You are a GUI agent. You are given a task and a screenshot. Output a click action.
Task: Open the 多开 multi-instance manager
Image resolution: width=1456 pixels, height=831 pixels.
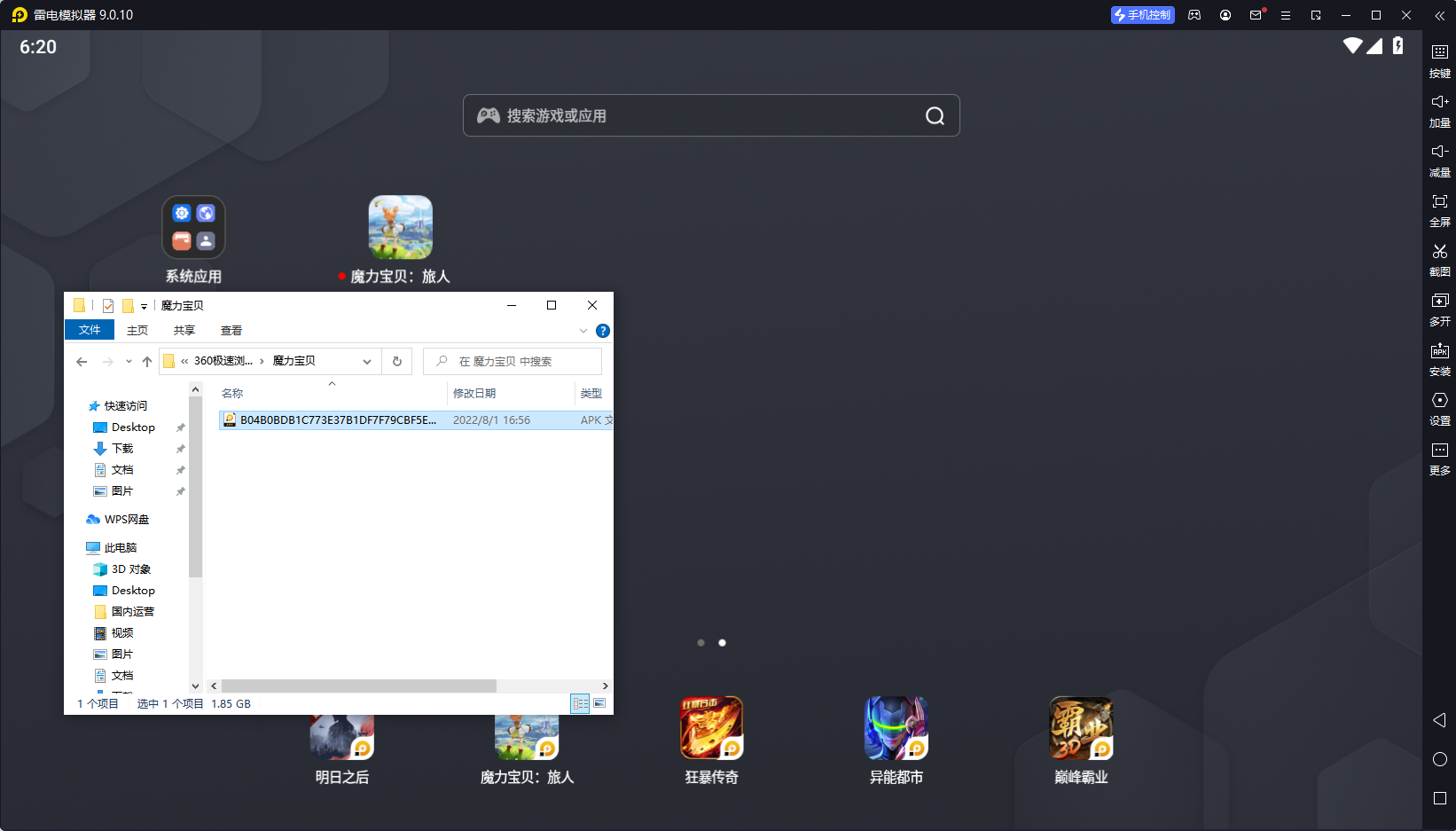pos(1439,309)
